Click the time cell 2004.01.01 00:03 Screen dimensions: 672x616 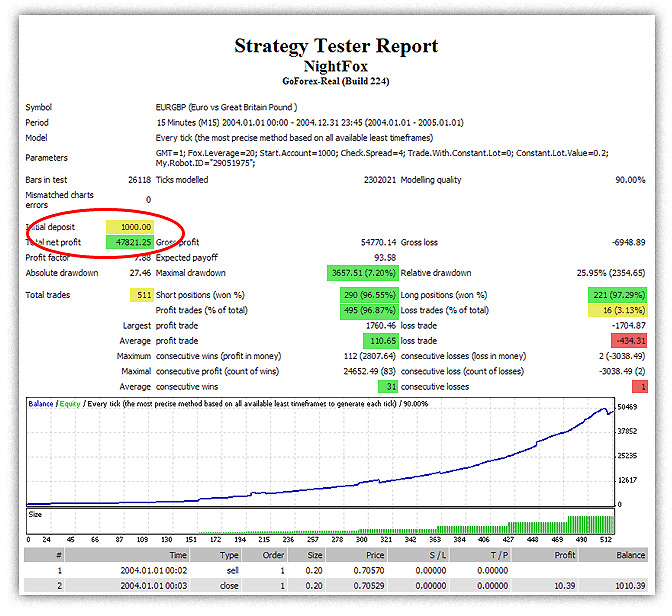(154, 586)
